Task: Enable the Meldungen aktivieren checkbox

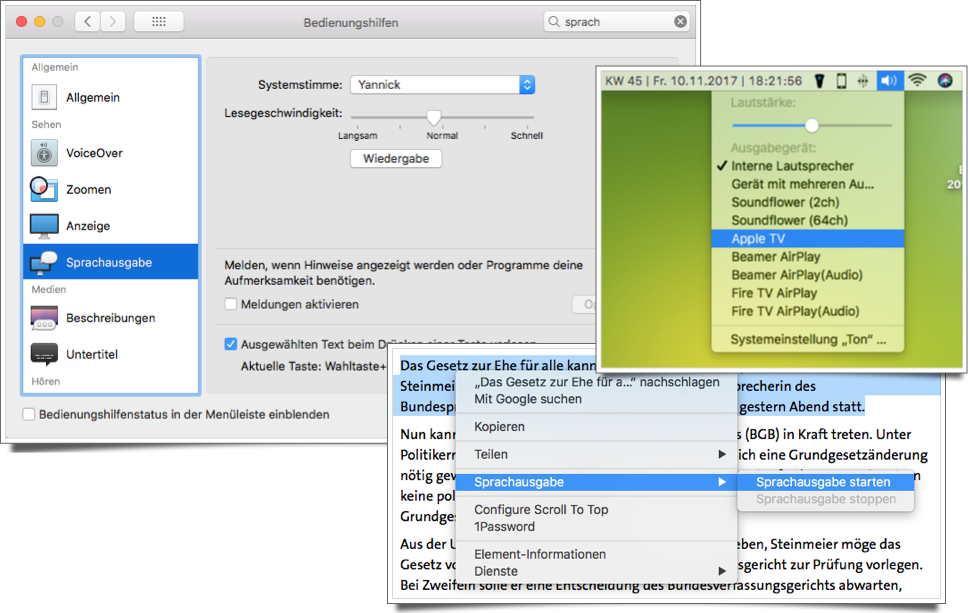Action: pos(231,304)
